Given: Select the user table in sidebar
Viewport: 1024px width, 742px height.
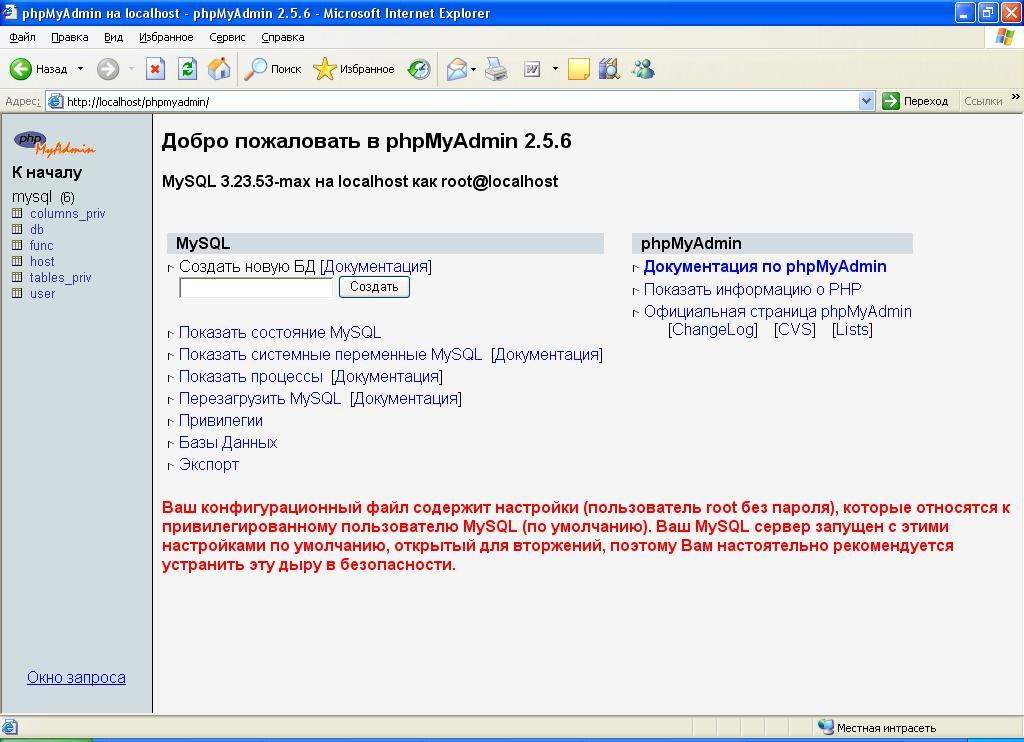Looking at the screenshot, I should coord(42,293).
